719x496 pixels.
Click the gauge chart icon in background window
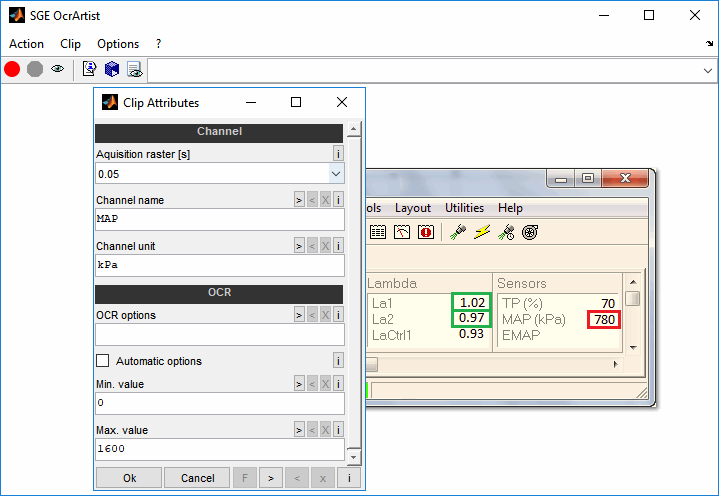(x=402, y=232)
